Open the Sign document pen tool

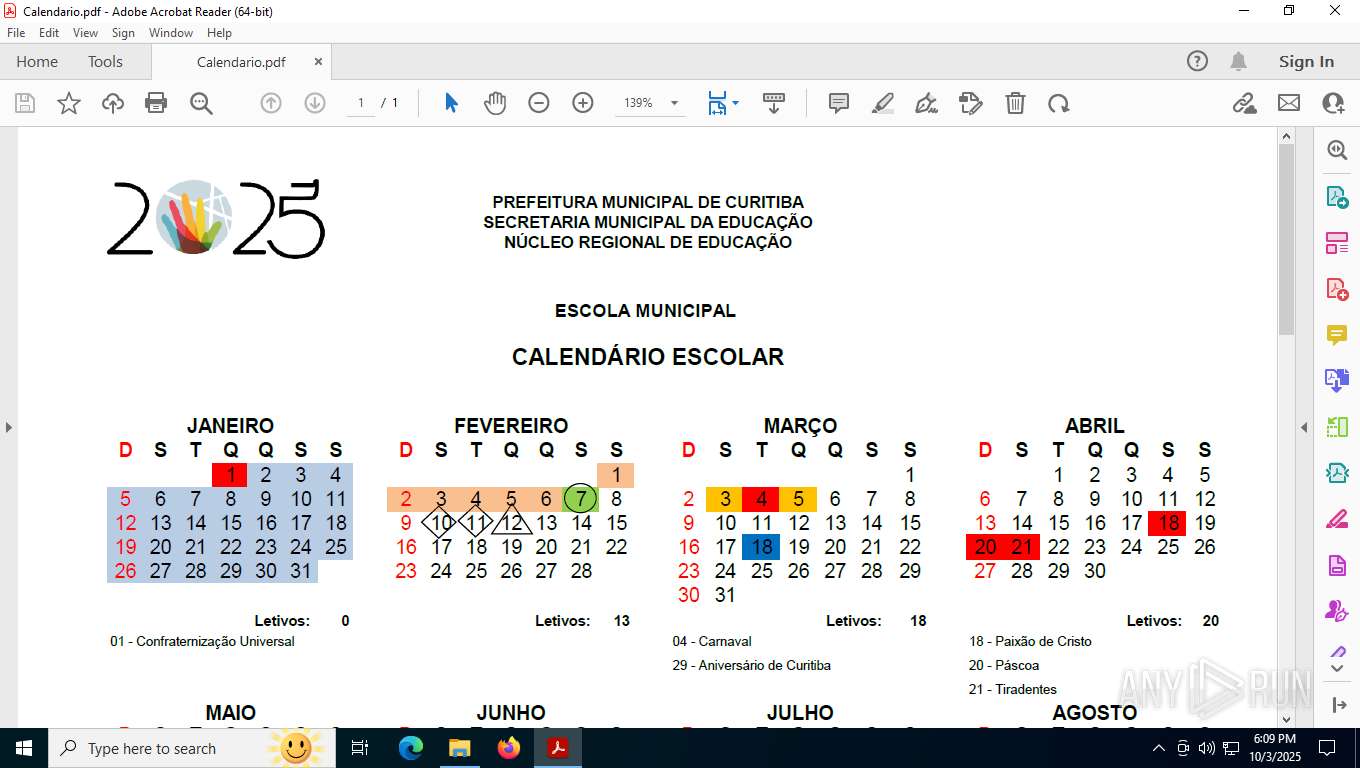click(x=926, y=103)
